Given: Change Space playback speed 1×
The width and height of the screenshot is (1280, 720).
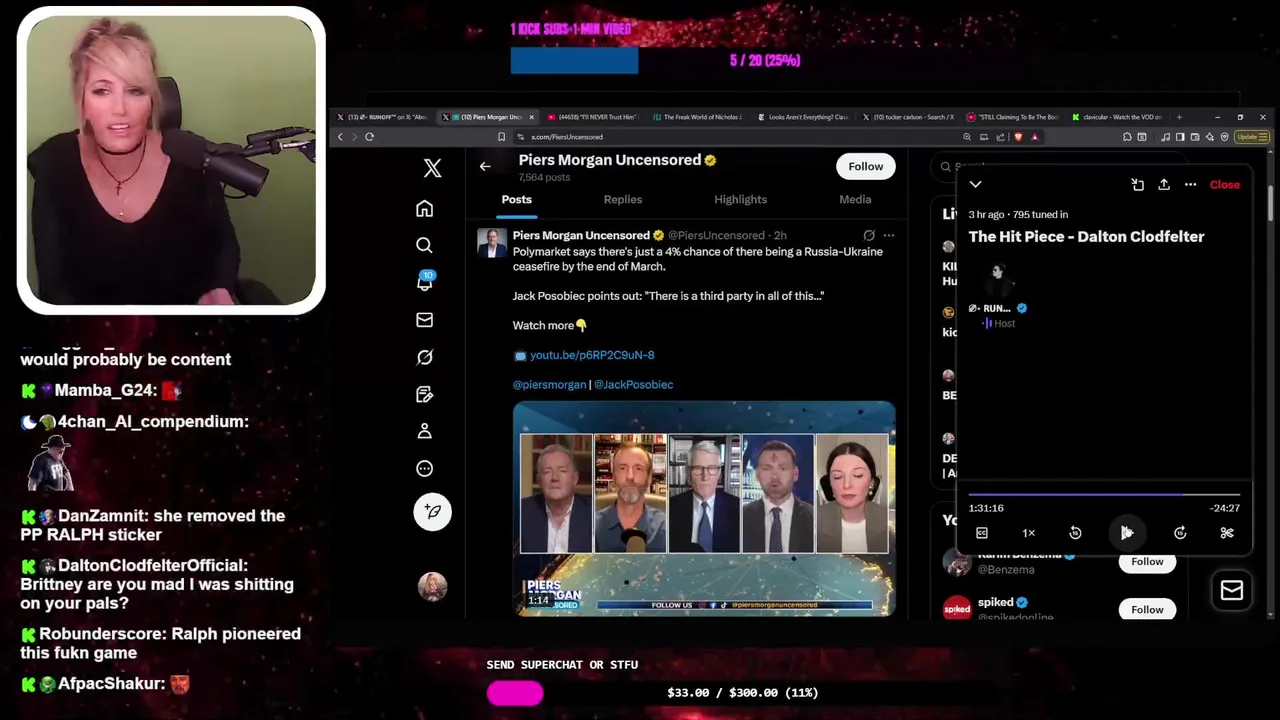Looking at the screenshot, I should (1028, 533).
